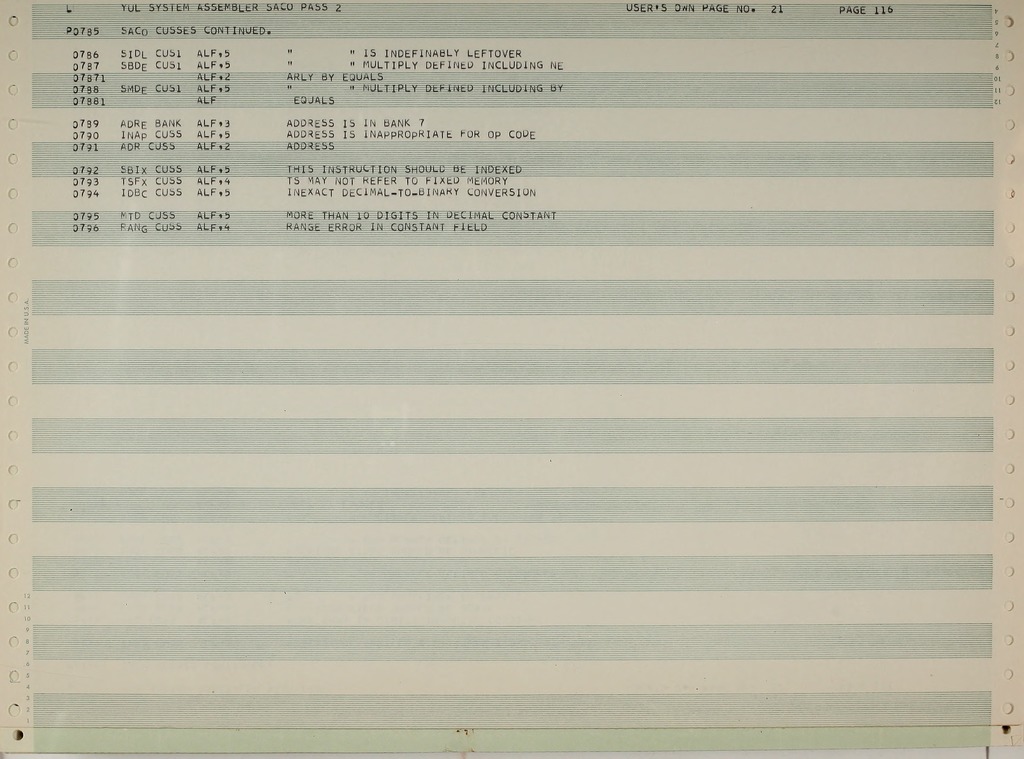Click 'ALF,4' on line 0793

tap(214, 182)
